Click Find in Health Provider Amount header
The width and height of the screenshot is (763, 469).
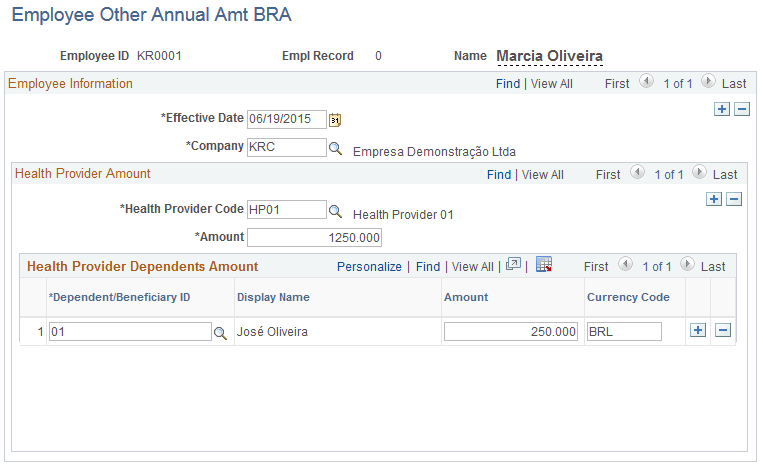[499, 174]
